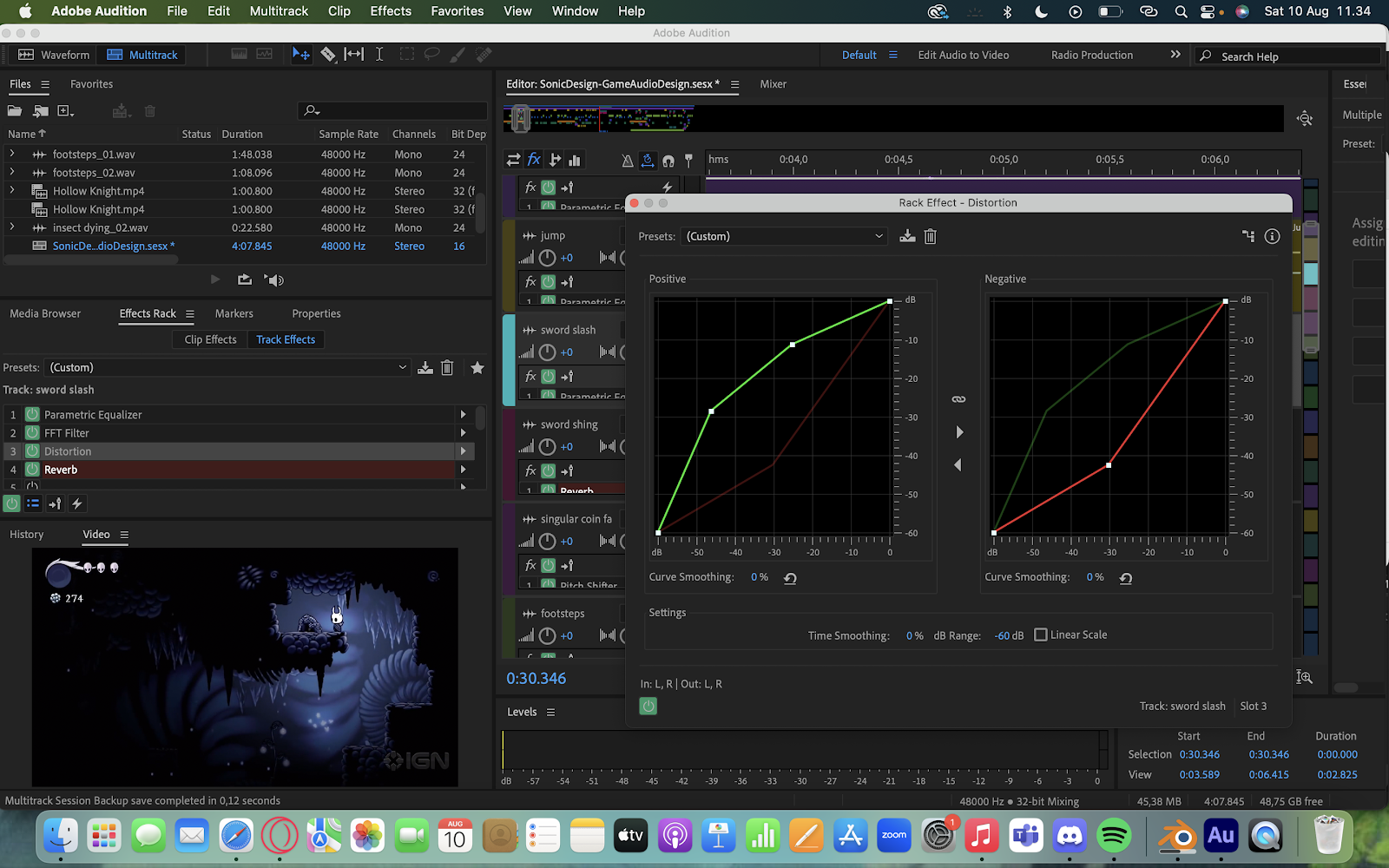Viewport: 1389px width, 868px height.
Task: Show the fx Effects track controls
Action: 534,160
